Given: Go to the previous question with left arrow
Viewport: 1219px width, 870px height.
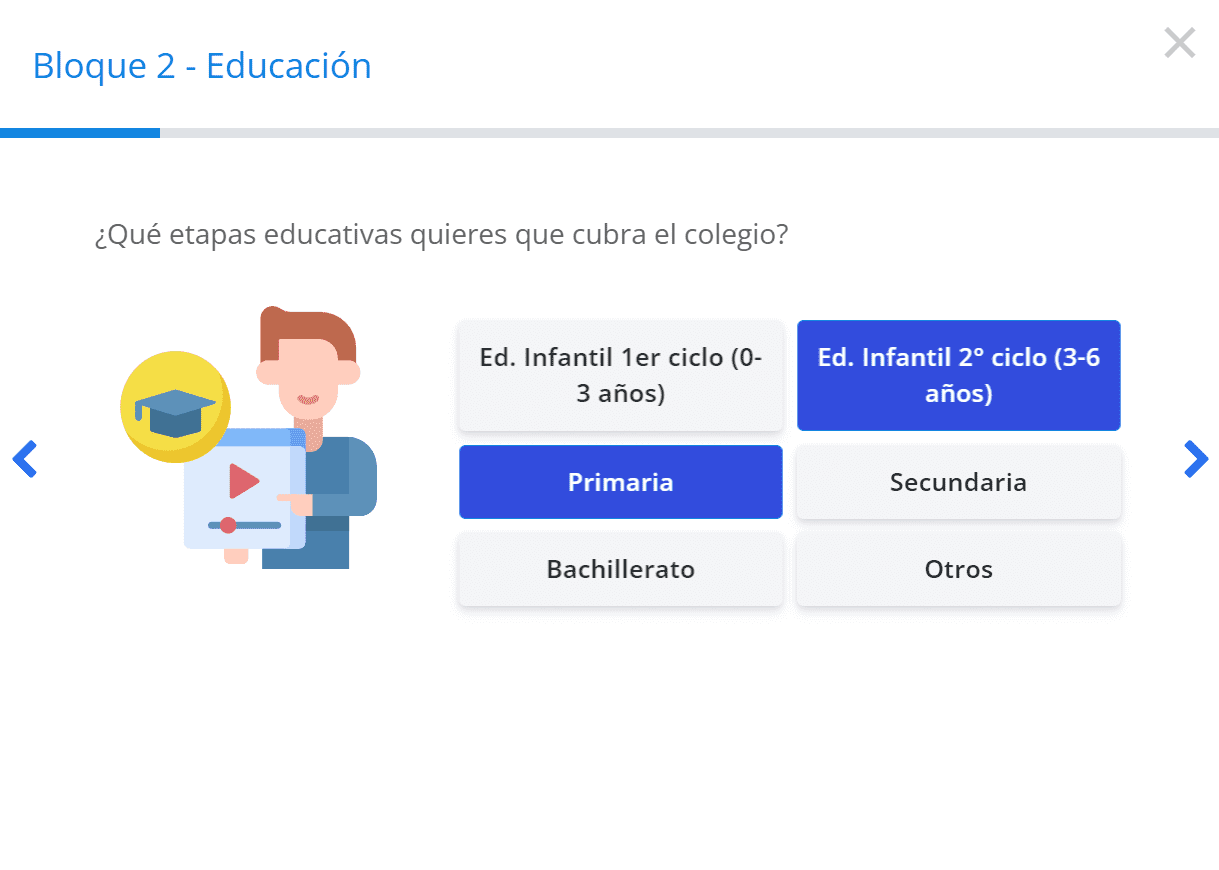Looking at the screenshot, I should pyautogui.click(x=24, y=459).
